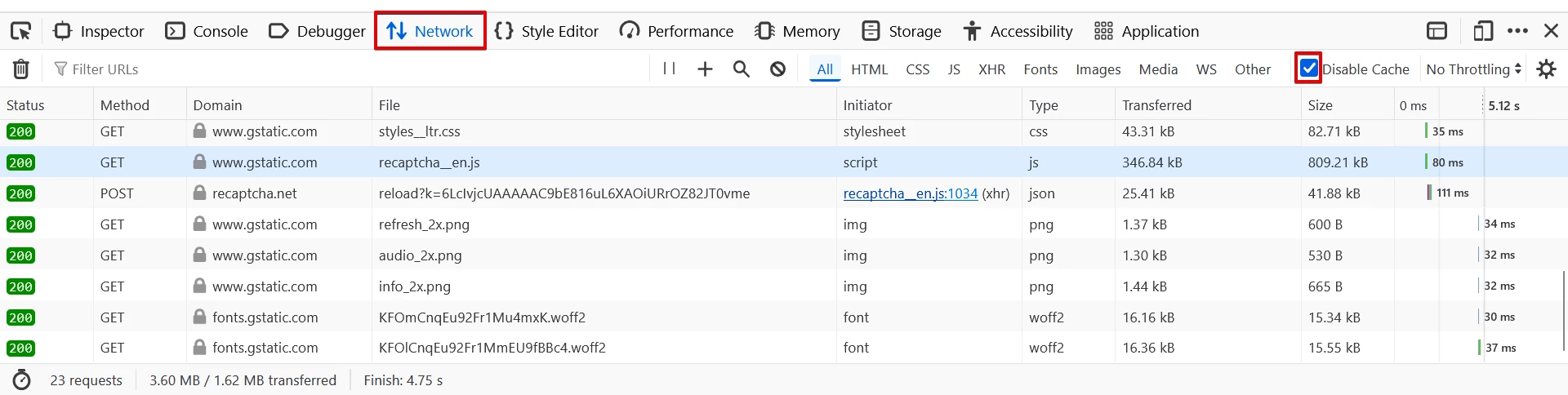Open the three-dot customize DevTools menu
The width and height of the screenshot is (1568, 395).
pos(1517,32)
